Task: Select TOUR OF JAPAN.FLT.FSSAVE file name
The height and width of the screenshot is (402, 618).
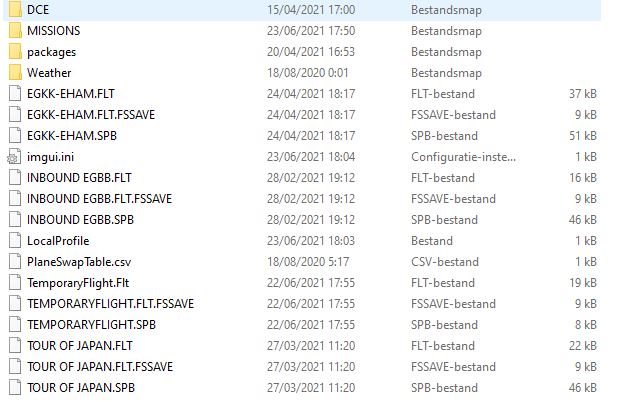Action: (100, 366)
